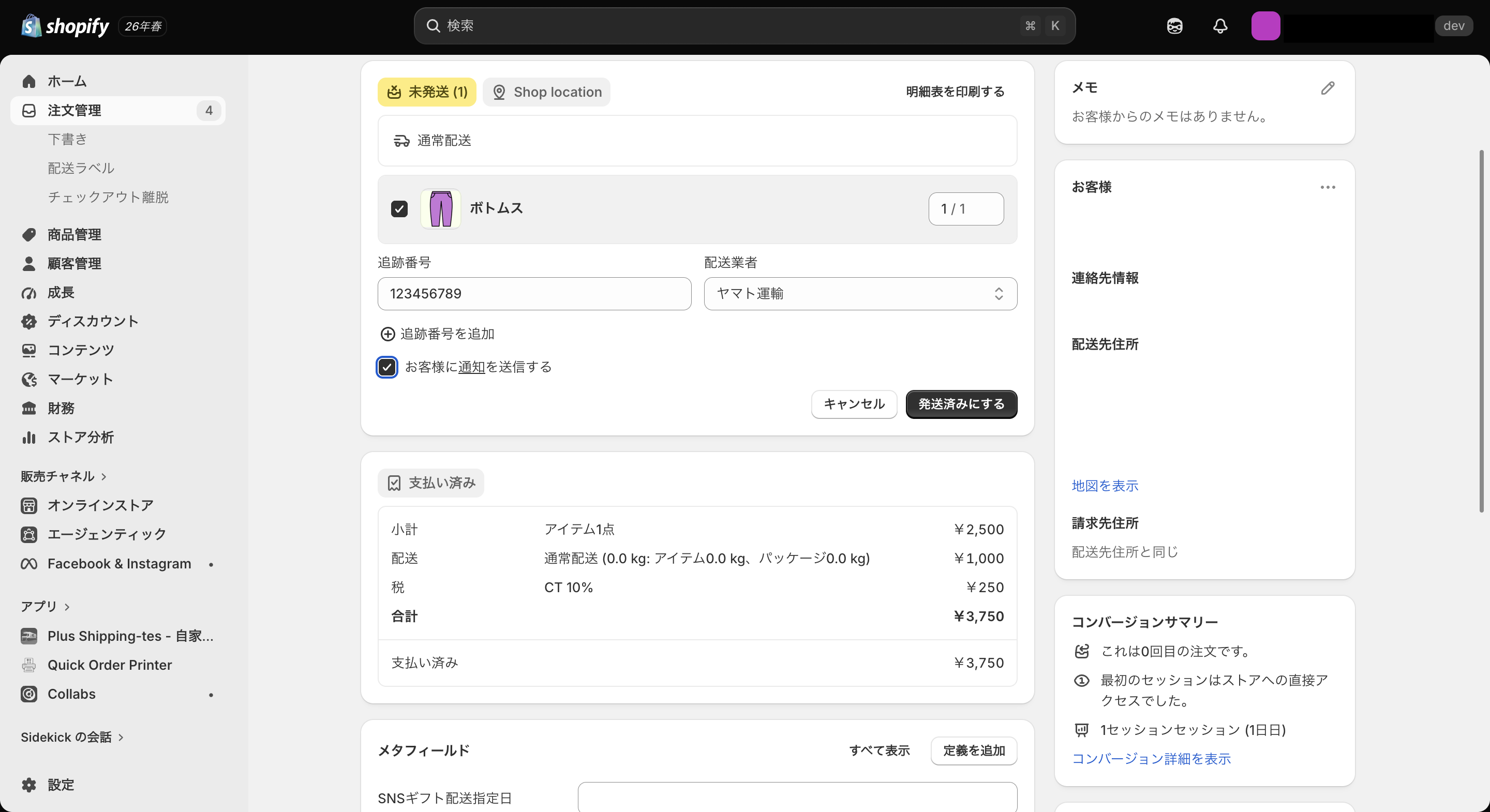Click the Shop location badge

[x=547, y=92]
